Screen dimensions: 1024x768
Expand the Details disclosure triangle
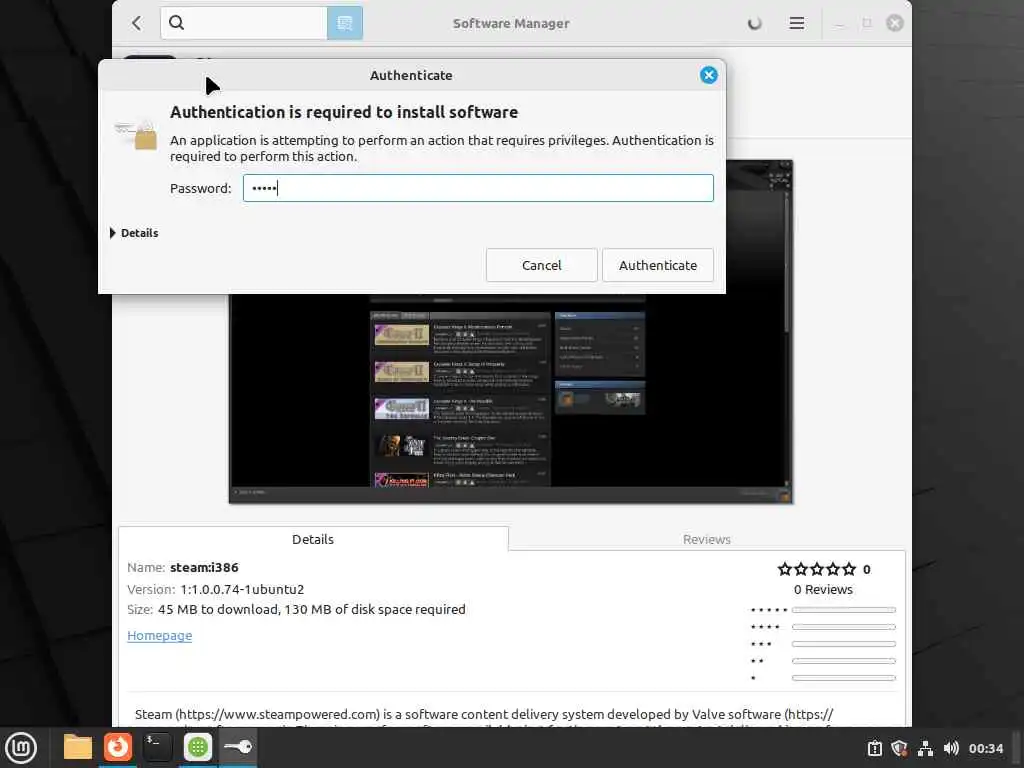112,233
